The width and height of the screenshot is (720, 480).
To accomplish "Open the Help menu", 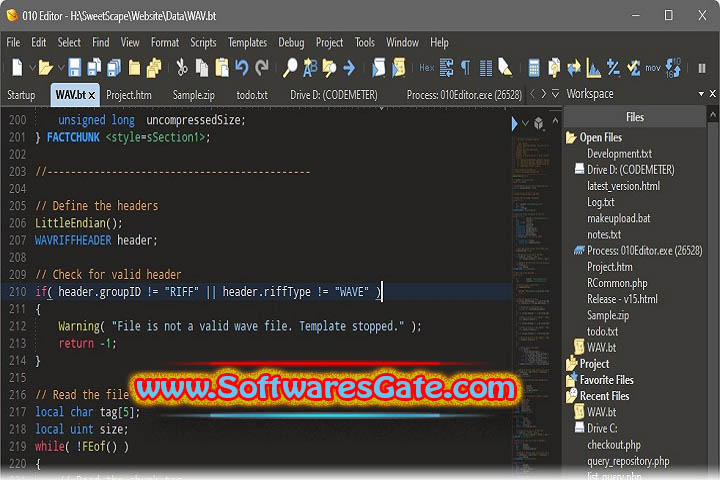I will tap(439, 43).
